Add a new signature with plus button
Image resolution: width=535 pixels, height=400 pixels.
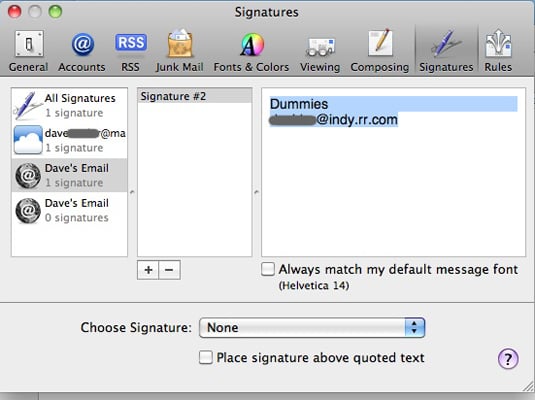pos(148,270)
